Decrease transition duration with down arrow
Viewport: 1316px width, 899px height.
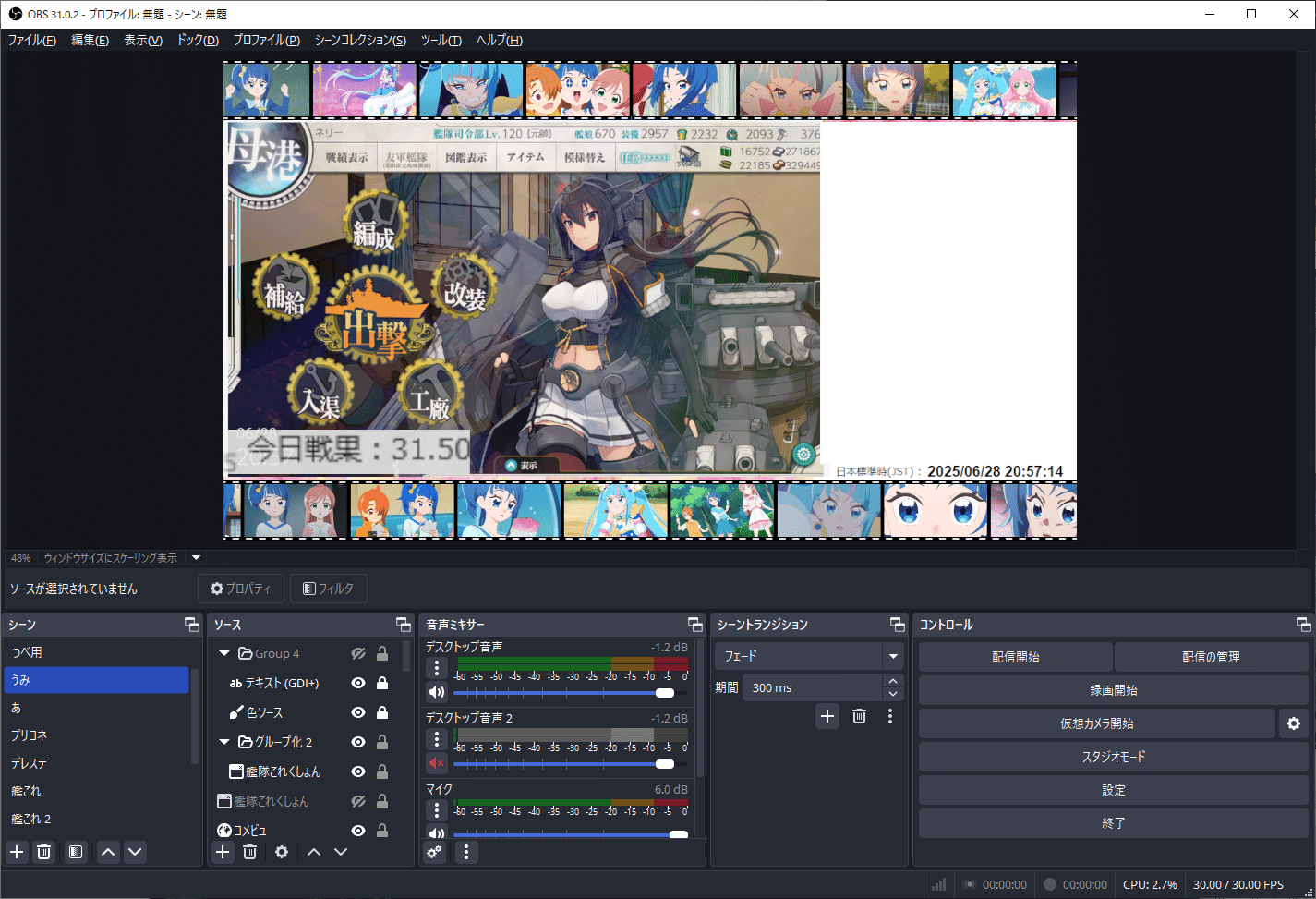tap(893, 694)
